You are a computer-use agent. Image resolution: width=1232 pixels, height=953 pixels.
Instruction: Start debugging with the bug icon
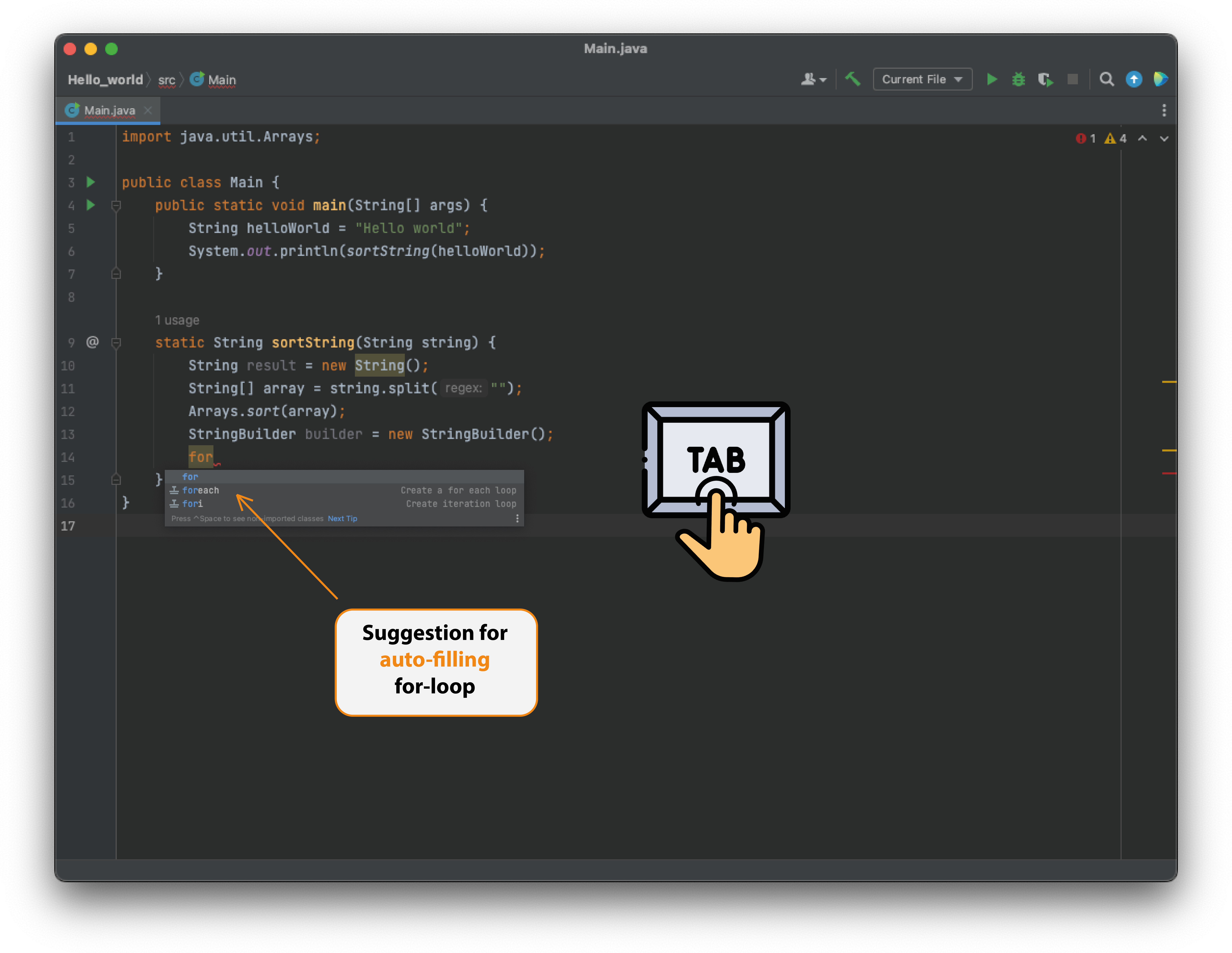point(1018,80)
